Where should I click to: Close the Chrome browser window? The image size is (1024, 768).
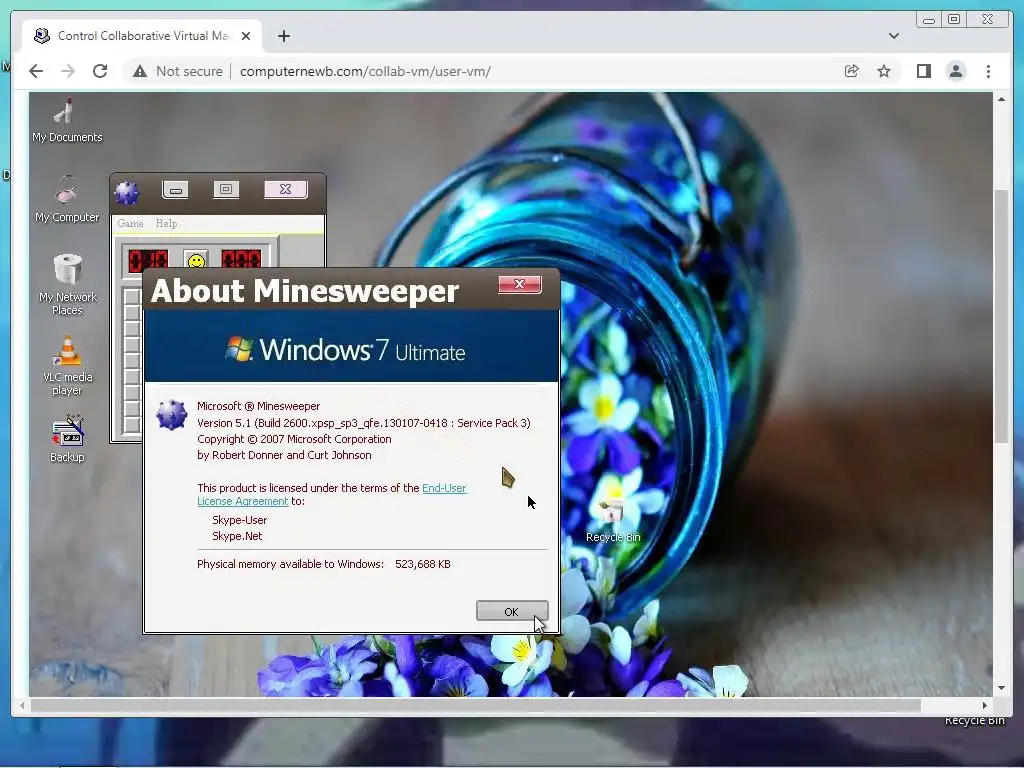[988, 20]
